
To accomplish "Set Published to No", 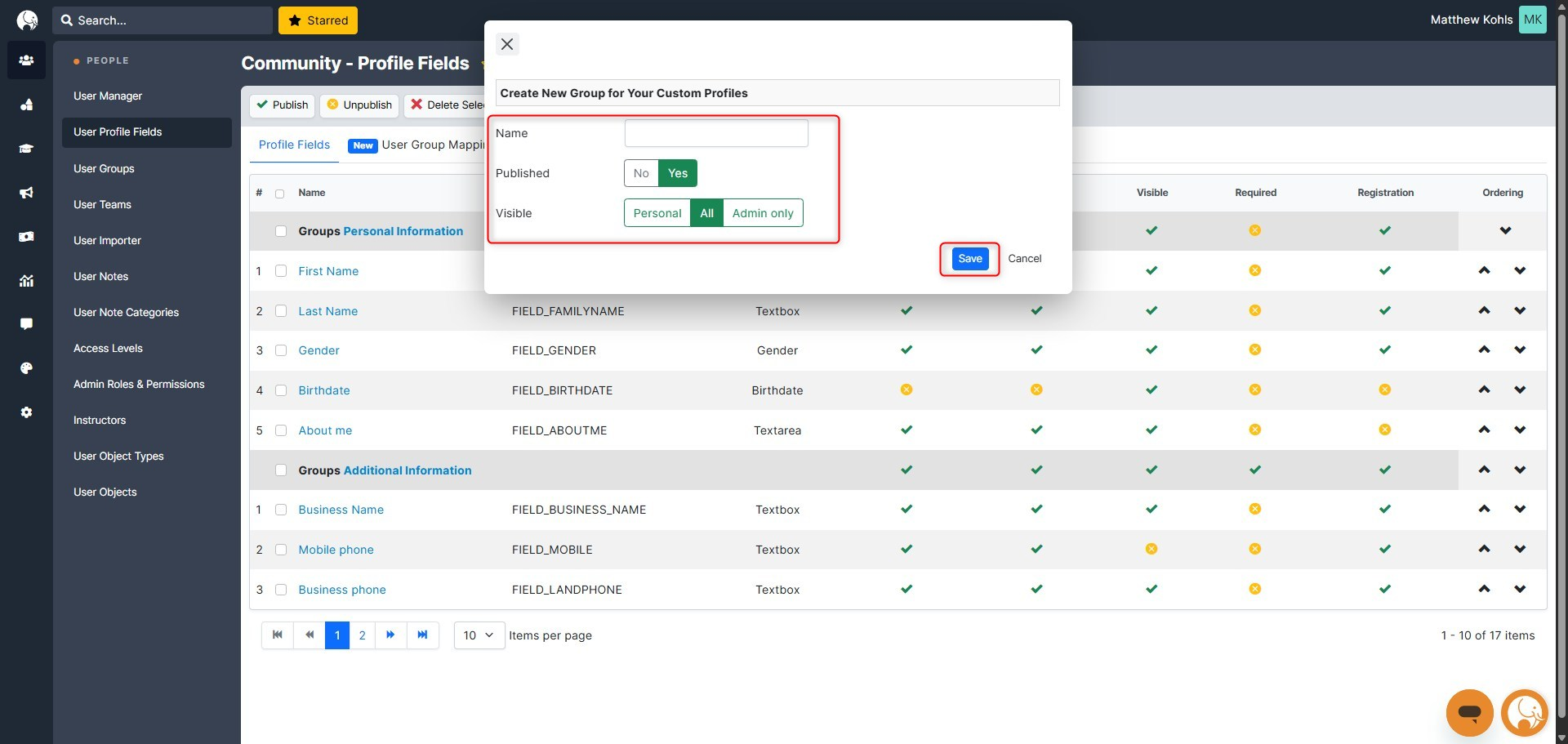I will [641, 173].
